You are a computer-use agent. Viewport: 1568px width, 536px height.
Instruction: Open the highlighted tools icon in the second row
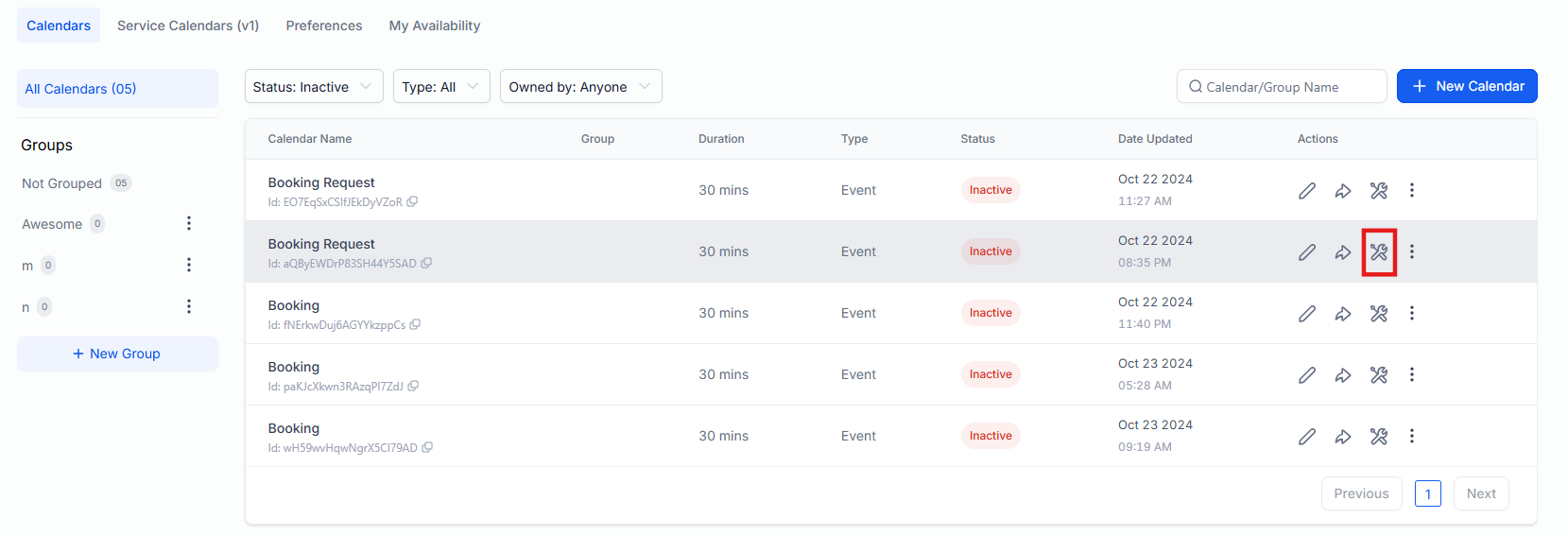[1379, 252]
